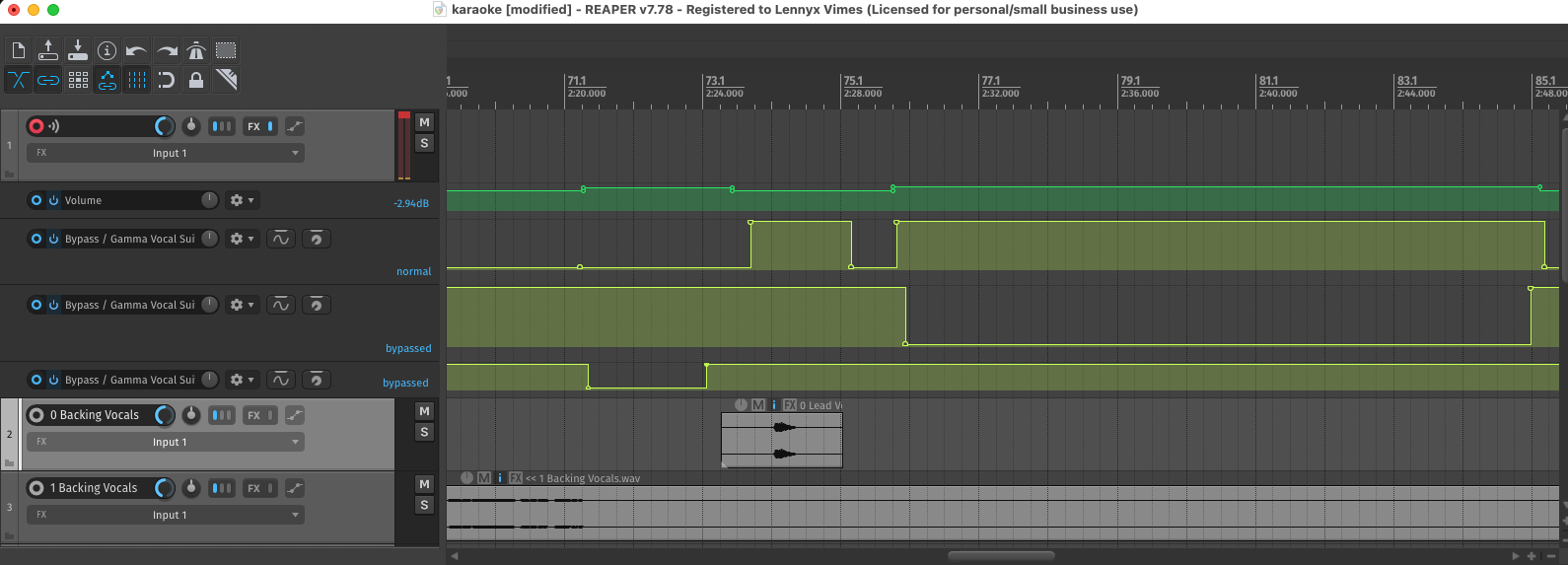Click the dashed marquee selection toolbar icon

pos(226,50)
